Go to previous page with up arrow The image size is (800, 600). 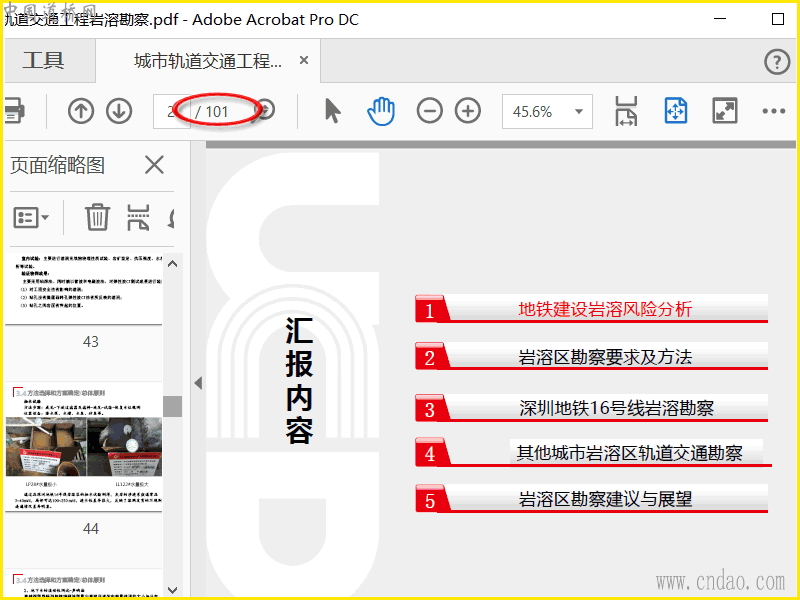tap(81, 111)
